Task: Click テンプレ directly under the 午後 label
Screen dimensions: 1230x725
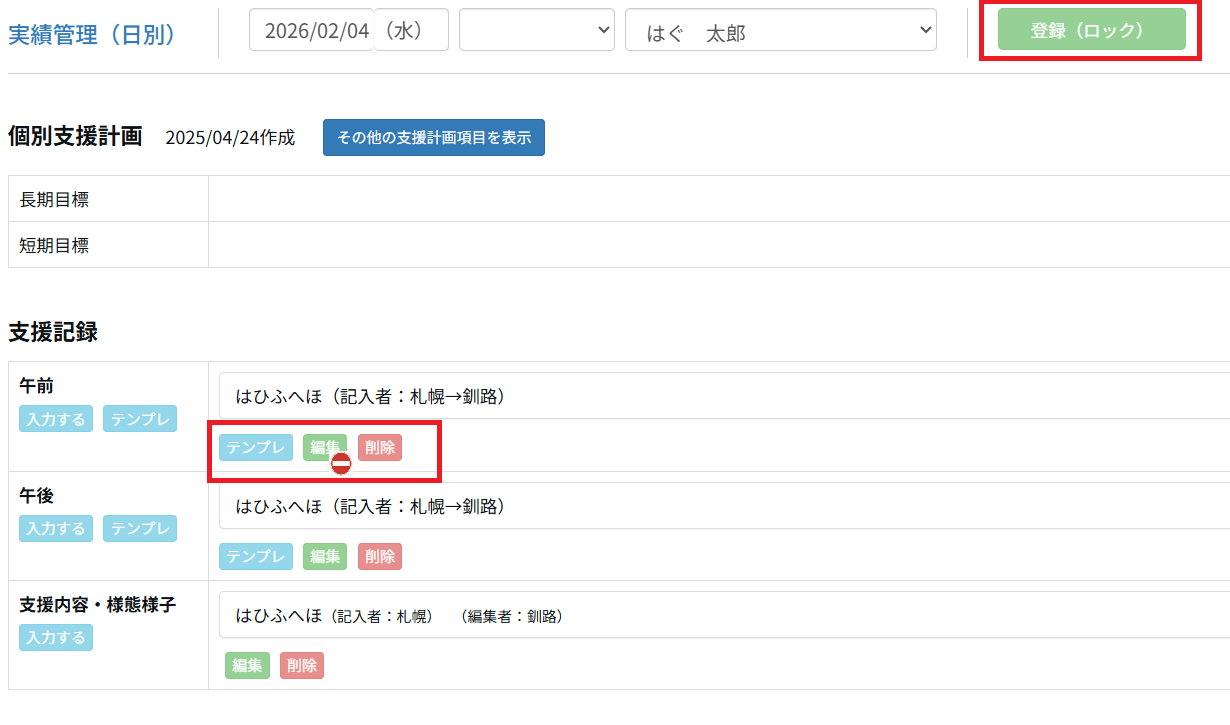Action: [139, 528]
